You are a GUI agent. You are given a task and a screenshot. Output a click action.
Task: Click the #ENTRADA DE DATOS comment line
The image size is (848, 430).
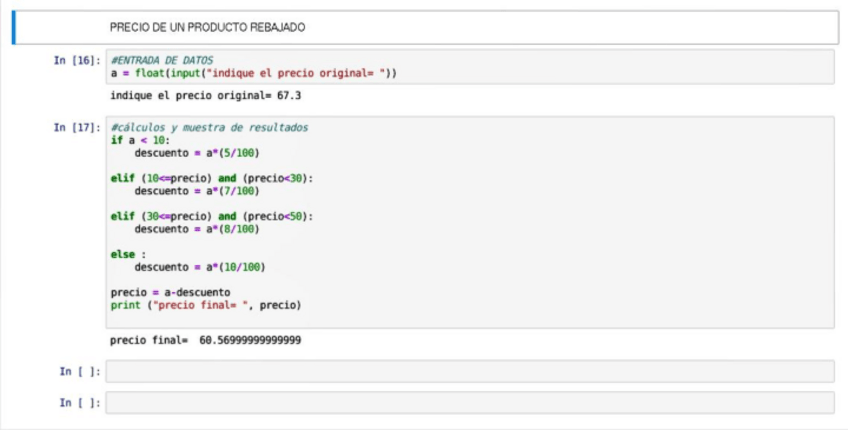pos(161,61)
